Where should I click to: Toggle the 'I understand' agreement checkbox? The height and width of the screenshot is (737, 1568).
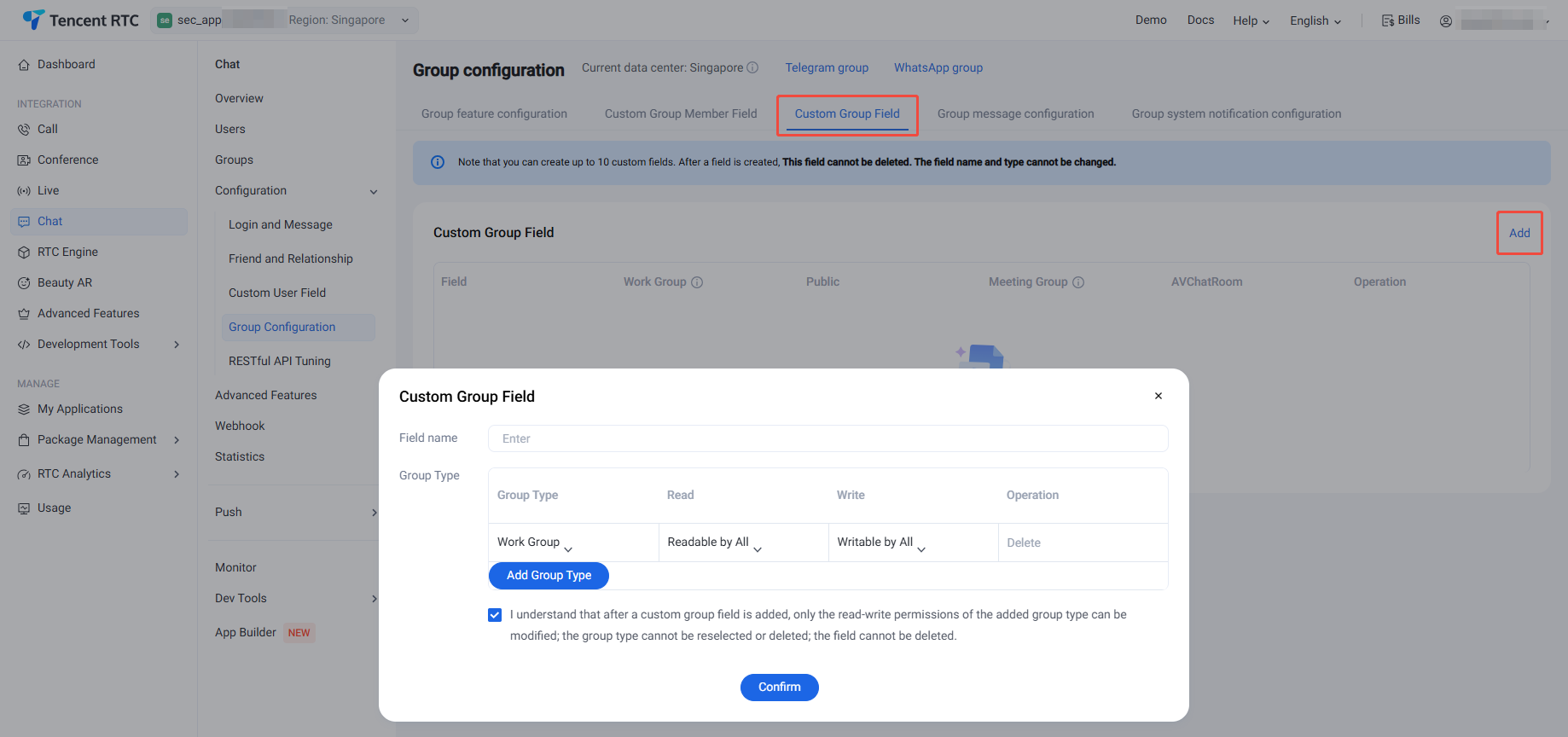point(495,615)
